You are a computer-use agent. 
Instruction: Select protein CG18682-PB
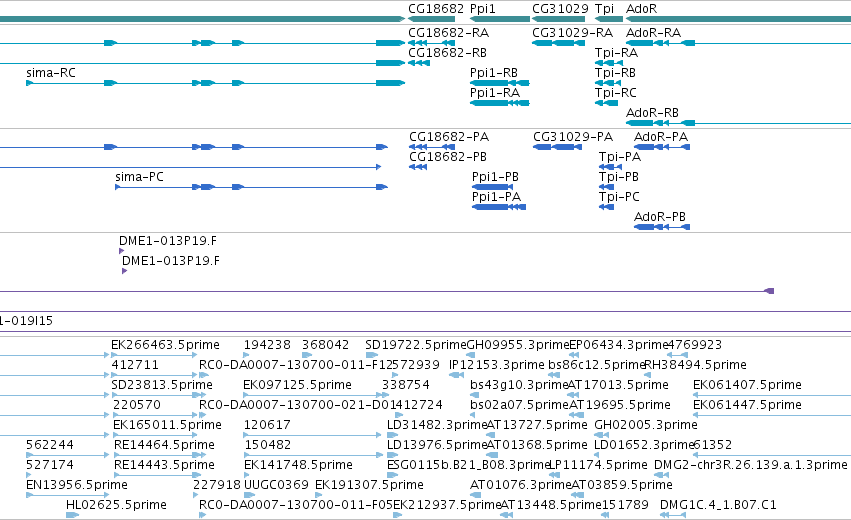pyautogui.click(x=448, y=157)
